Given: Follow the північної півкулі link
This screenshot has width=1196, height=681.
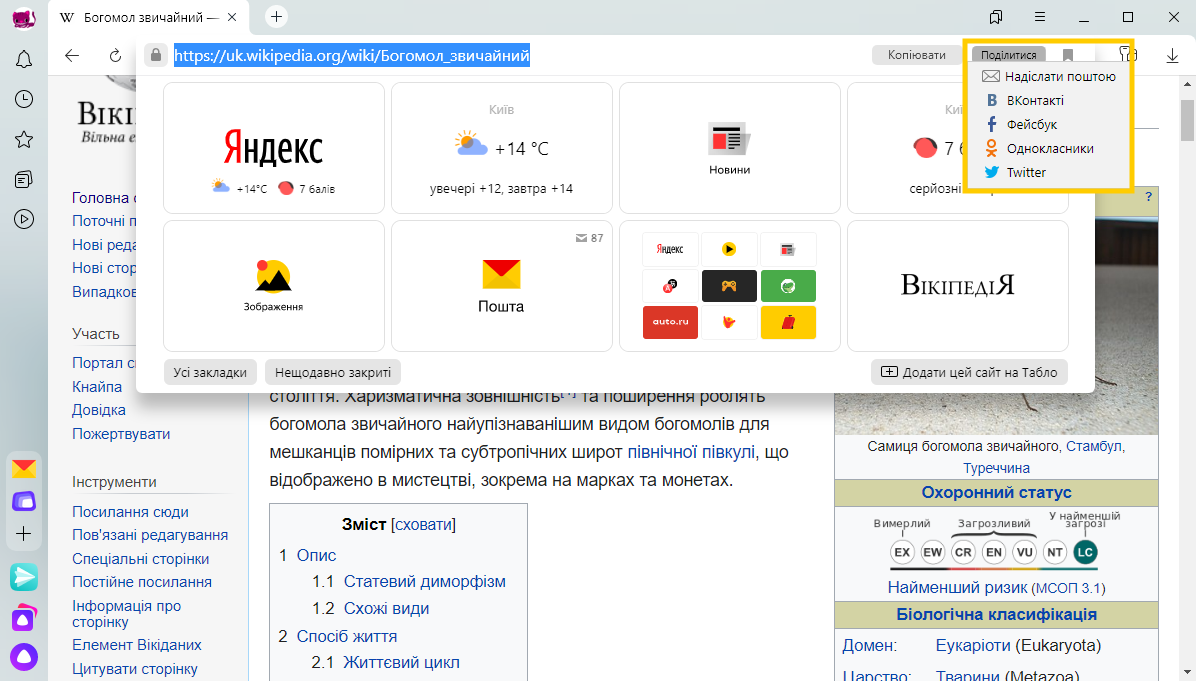Looking at the screenshot, I should click(x=690, y=452).
